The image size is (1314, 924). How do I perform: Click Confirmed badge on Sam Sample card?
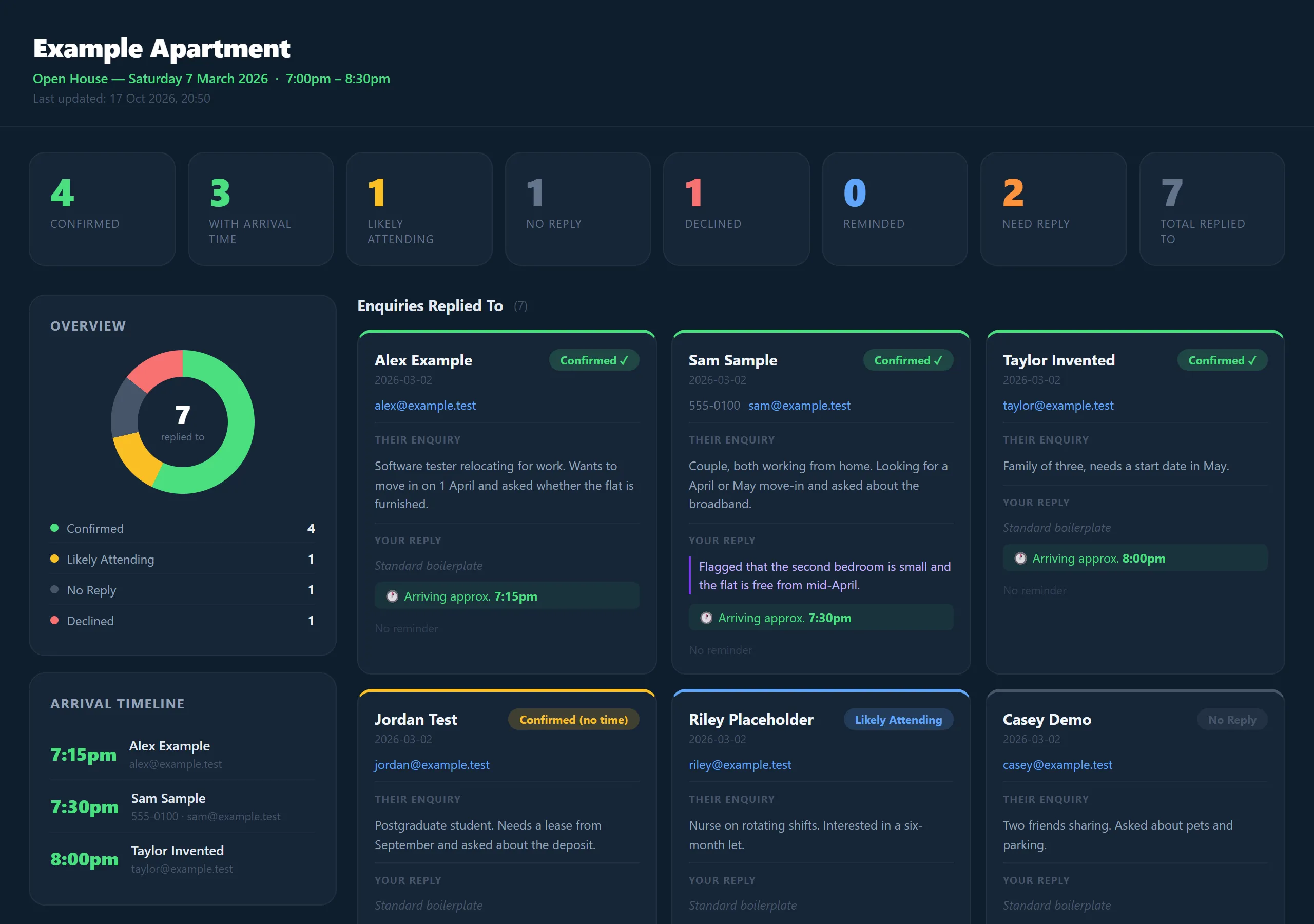click(x=908, y=360)
